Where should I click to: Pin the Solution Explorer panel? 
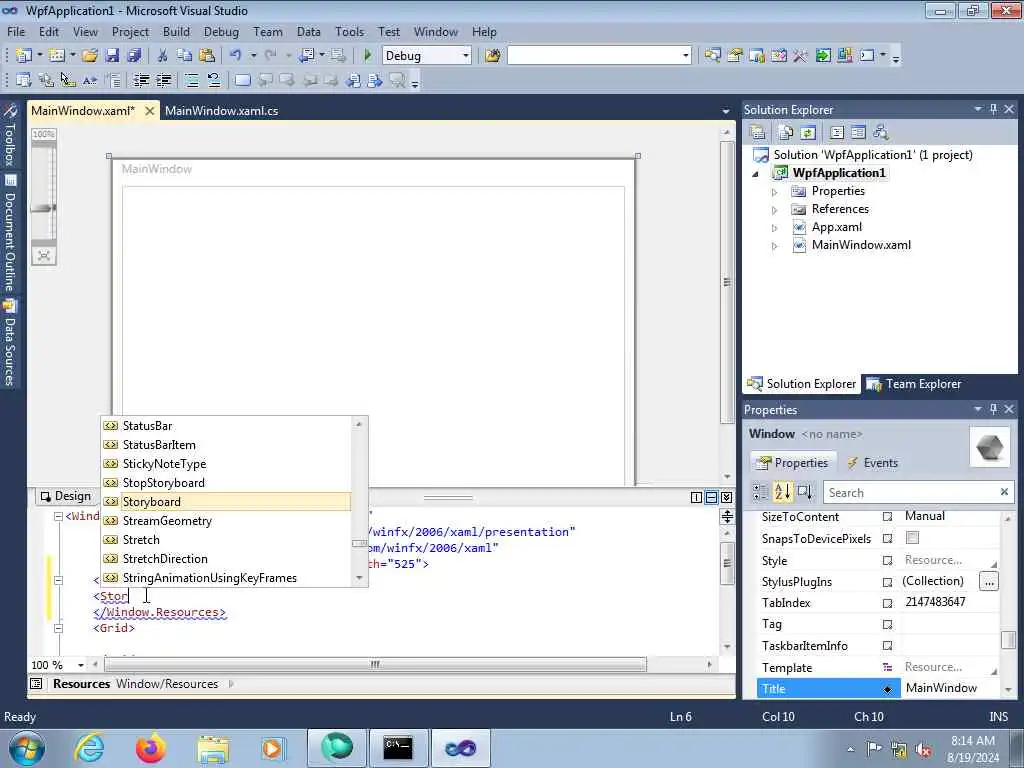tap(993, 109)
